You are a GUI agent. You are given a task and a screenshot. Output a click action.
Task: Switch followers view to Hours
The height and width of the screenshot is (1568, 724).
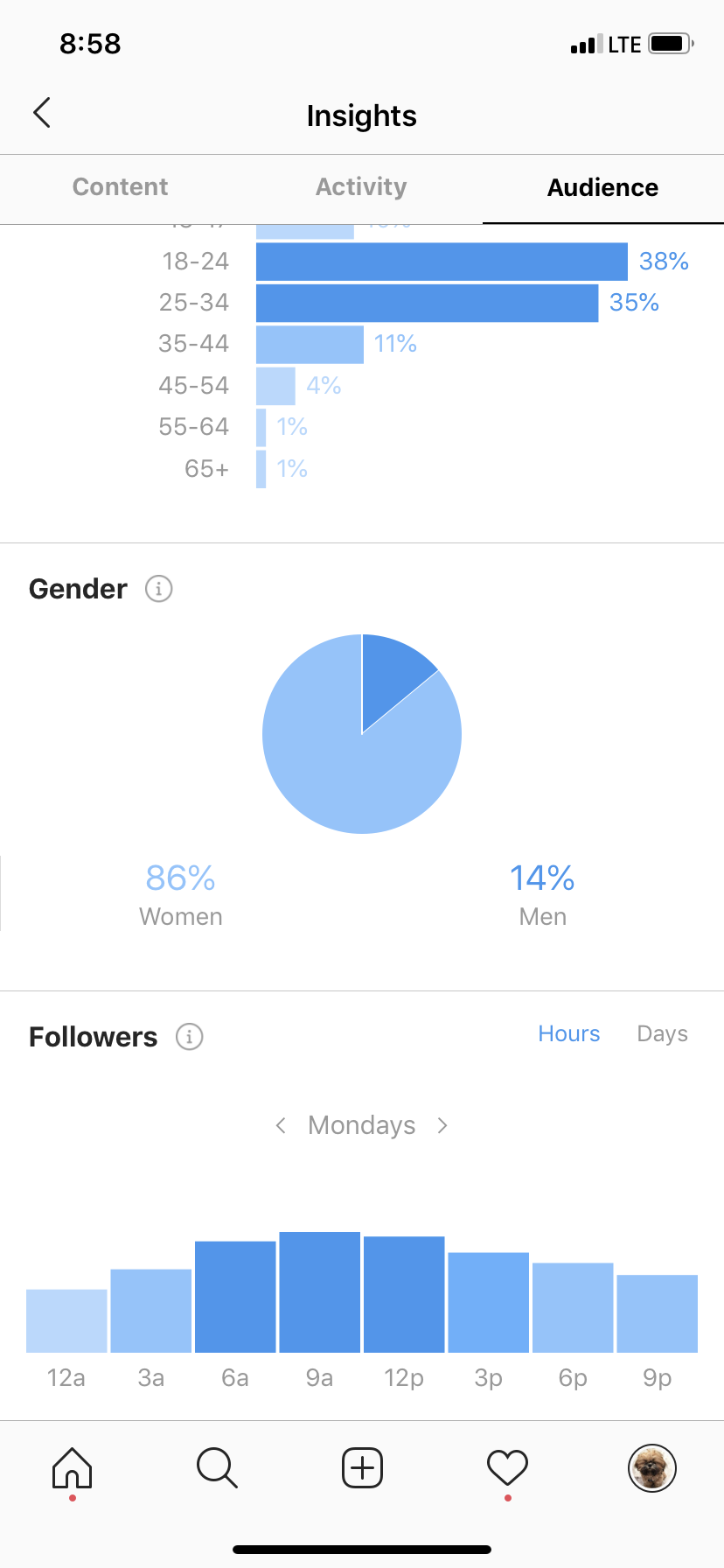tap(569, 1033)
